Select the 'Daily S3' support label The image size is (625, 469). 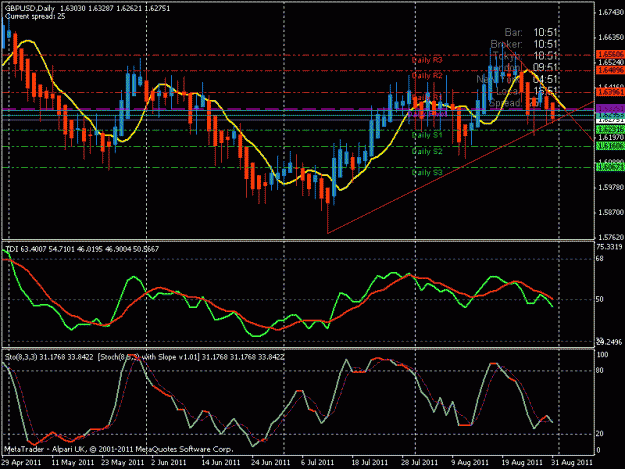(x=427, y=173)
